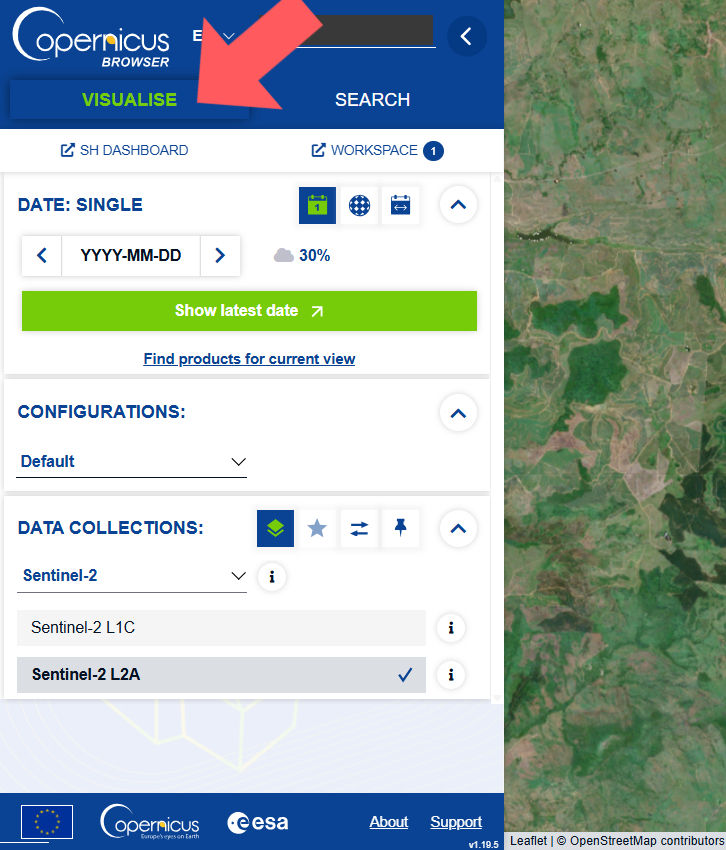The height and width of the screenshot is (850, 726).
Task: Select Sentinel-2 L1C option
Action: (221, 628)
